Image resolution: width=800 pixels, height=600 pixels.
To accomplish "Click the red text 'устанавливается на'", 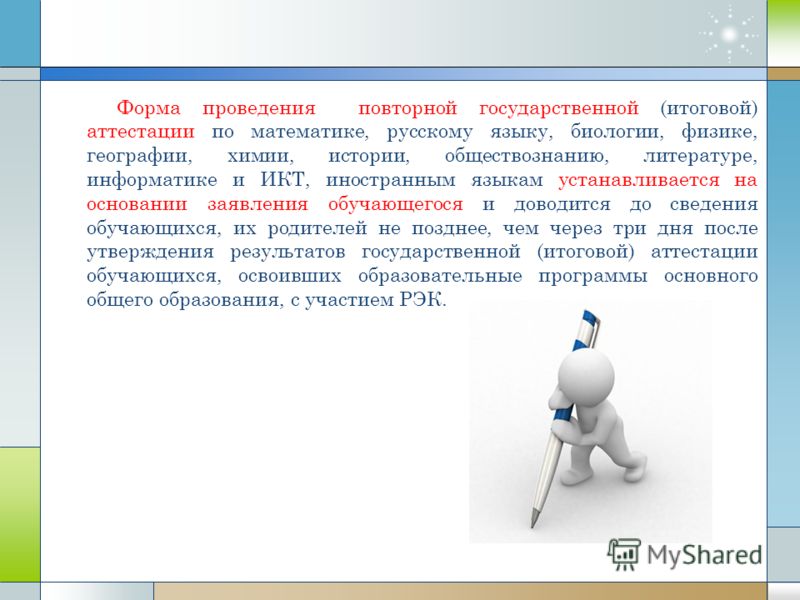I will pyautogui.click(x=658, y=180).
